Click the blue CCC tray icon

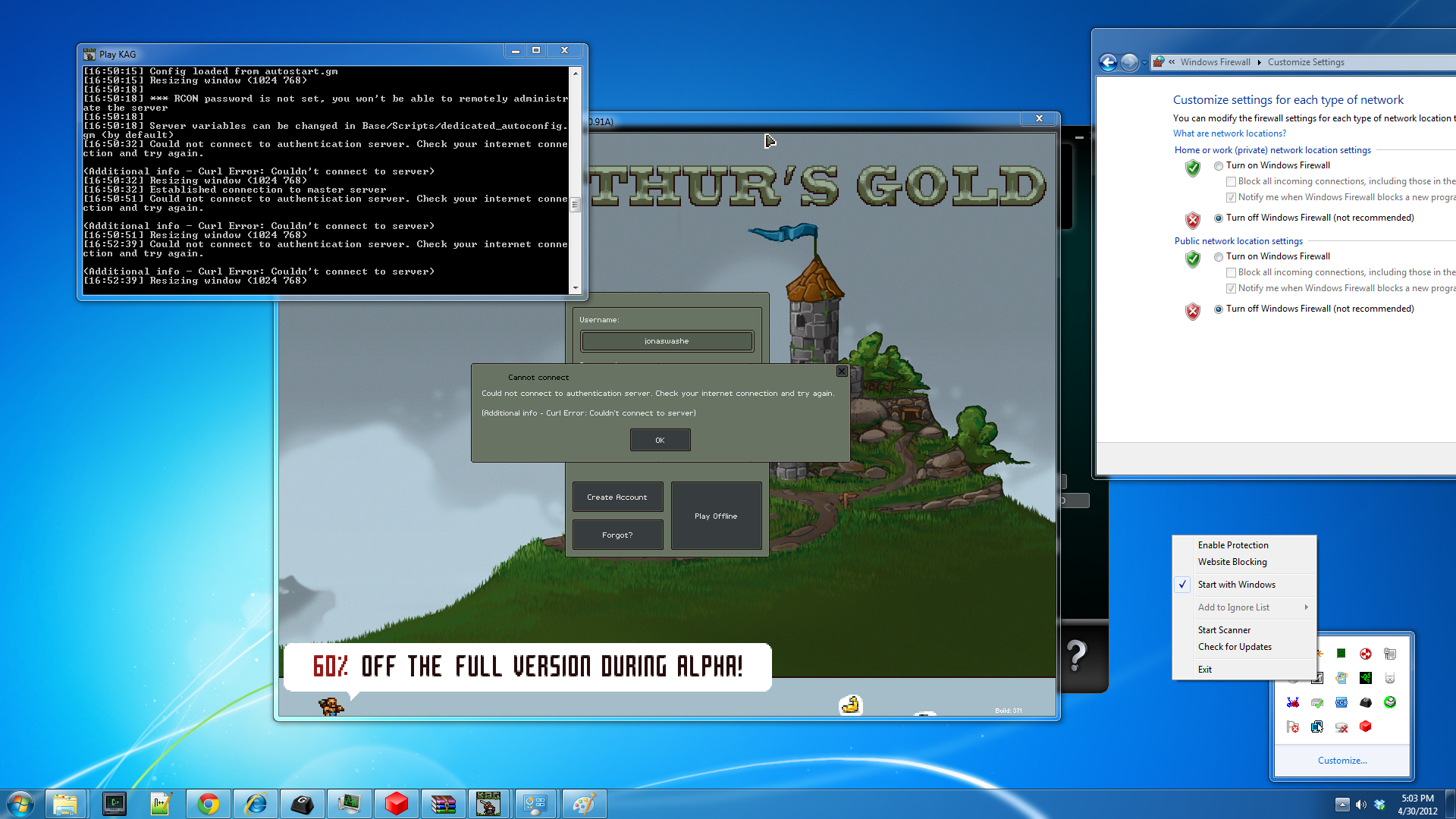click(1341, 702)
